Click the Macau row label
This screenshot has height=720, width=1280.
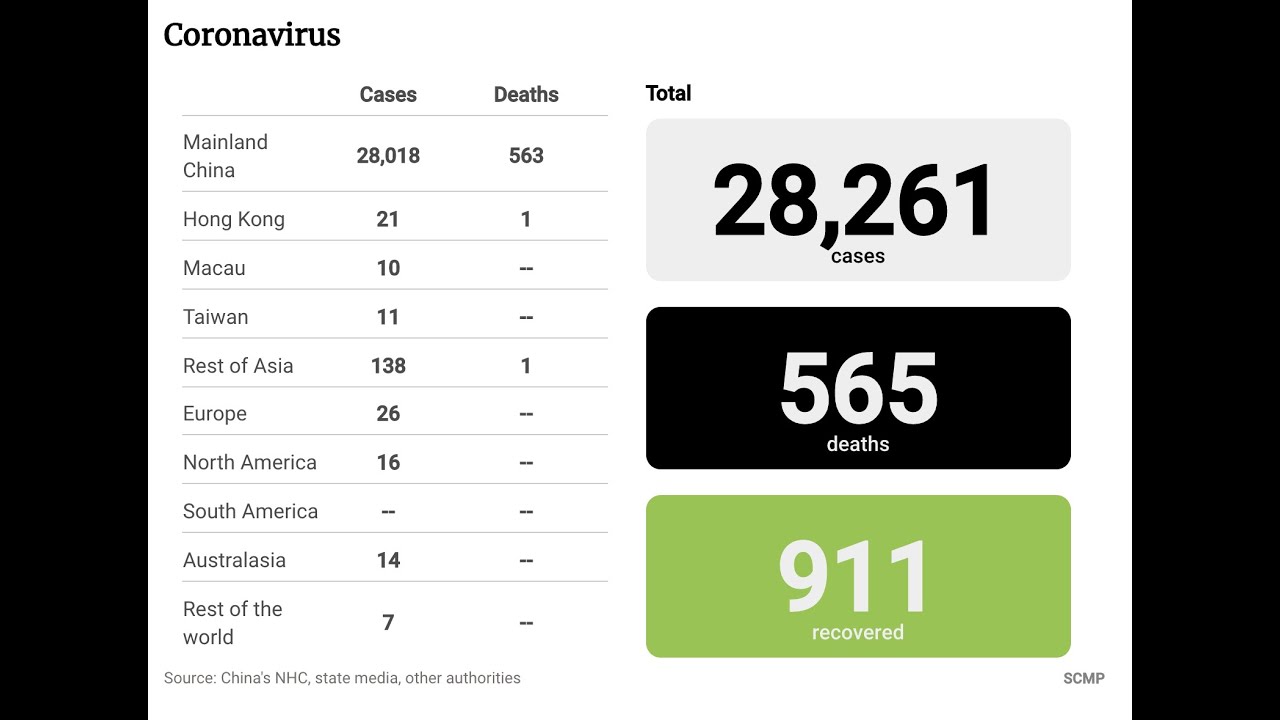pyautogui.click(x=214, y=268)
